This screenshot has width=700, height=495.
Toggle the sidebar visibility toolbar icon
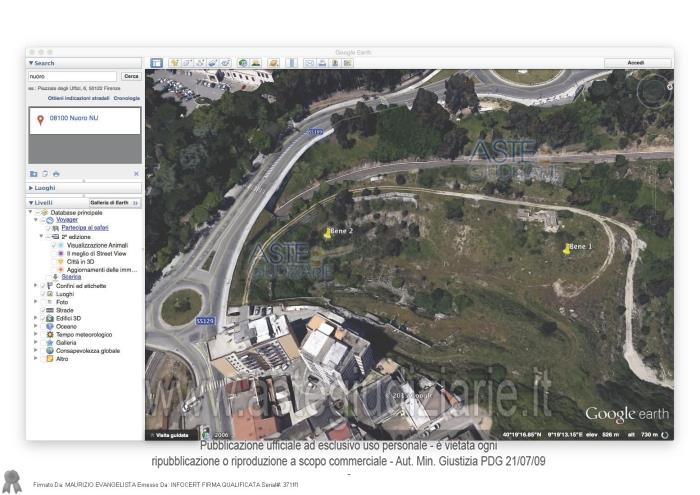(x=156, y=63)
